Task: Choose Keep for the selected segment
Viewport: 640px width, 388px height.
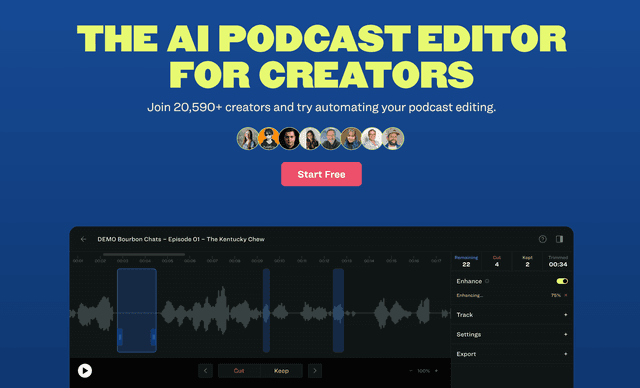Action: (x=282, y=371)
